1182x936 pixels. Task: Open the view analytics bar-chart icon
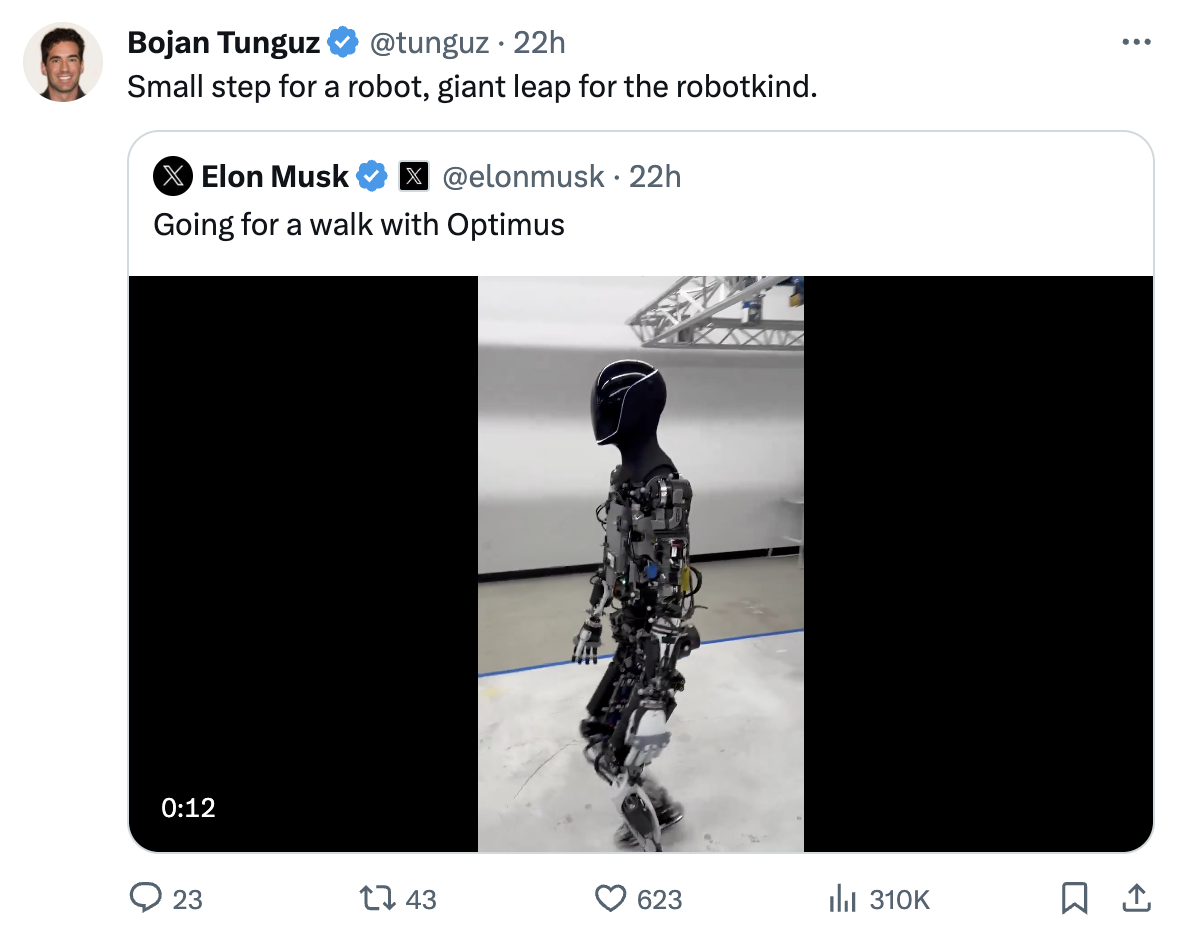(842, 899)
